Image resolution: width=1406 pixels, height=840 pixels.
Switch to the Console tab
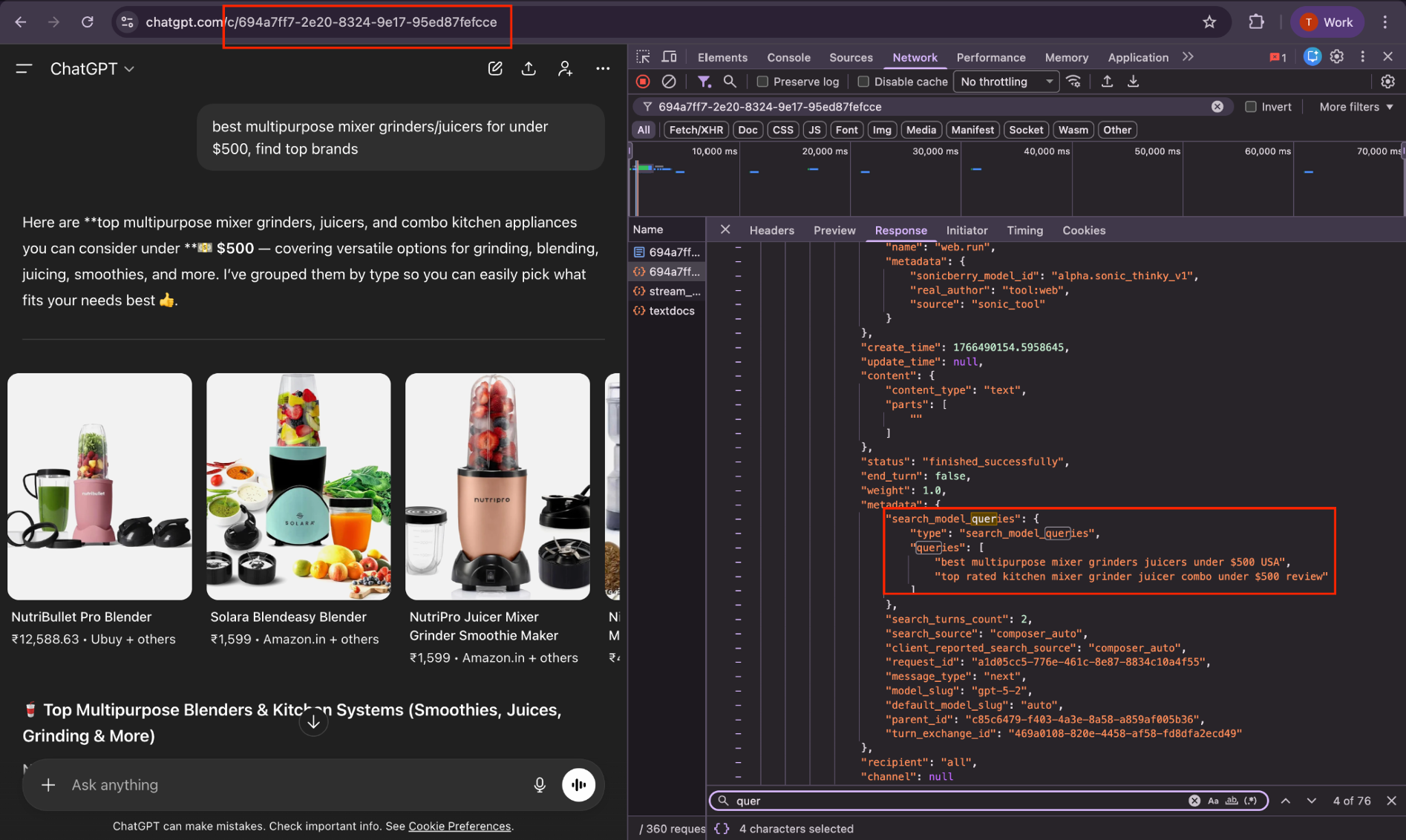[788, 57]
